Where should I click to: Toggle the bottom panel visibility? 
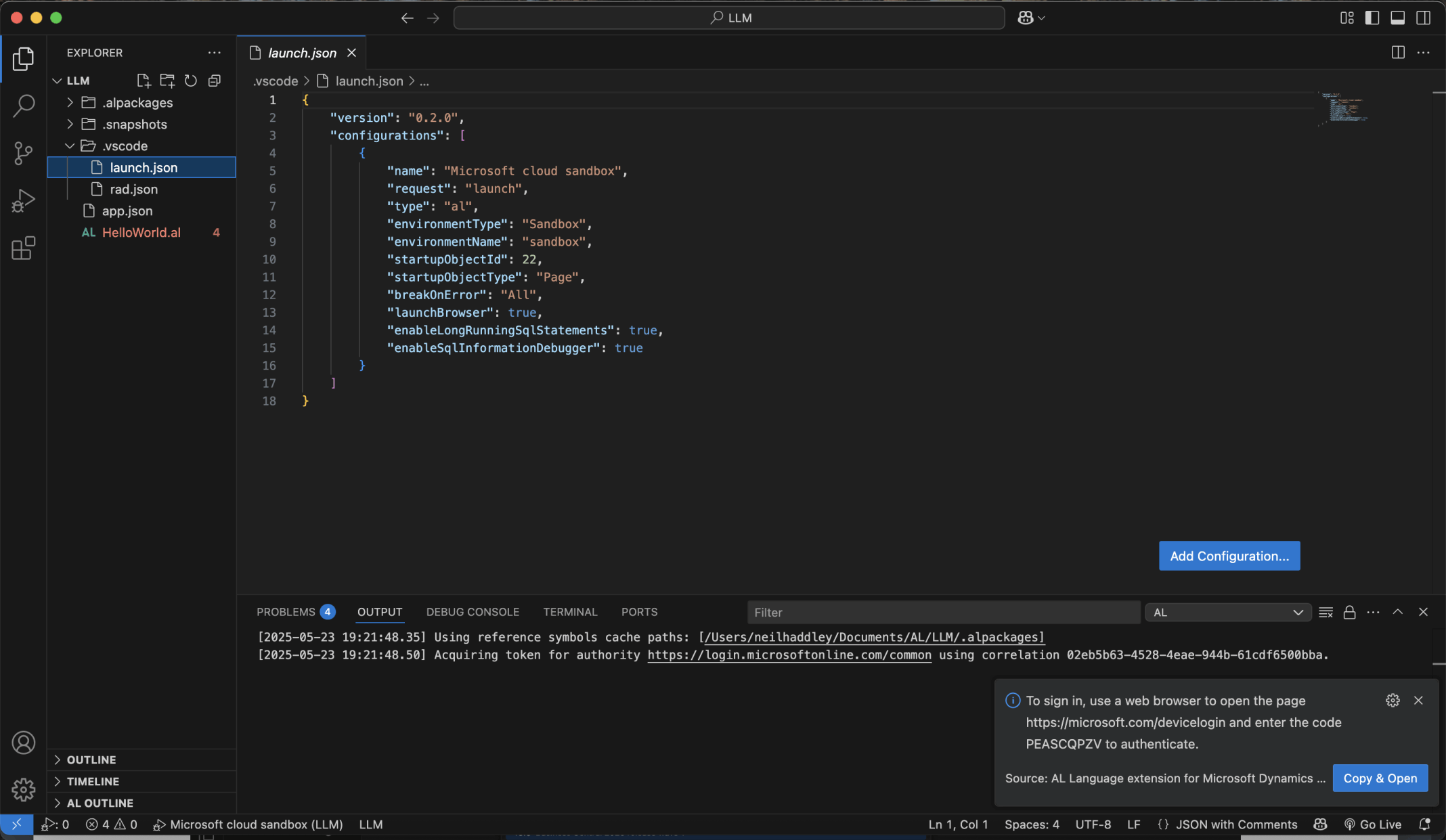[1397, 18]
